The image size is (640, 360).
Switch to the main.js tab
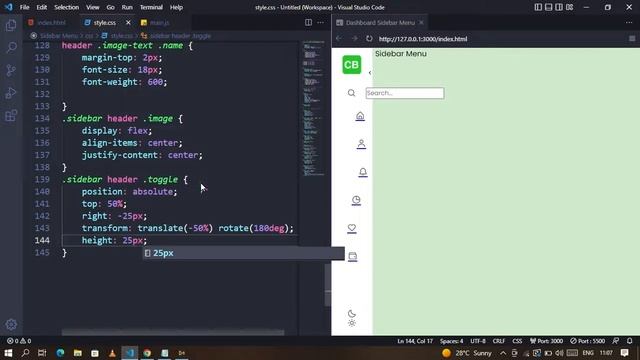(159, 23)
